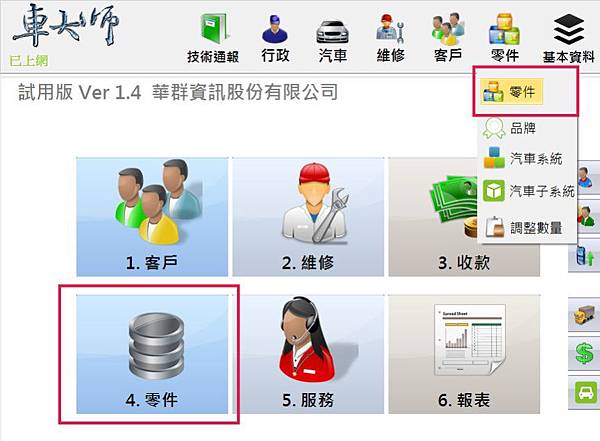Open the 4. 零件 database tile
Image resolution: width=600 pixels, height=441 pixels.
click(152, 354)
